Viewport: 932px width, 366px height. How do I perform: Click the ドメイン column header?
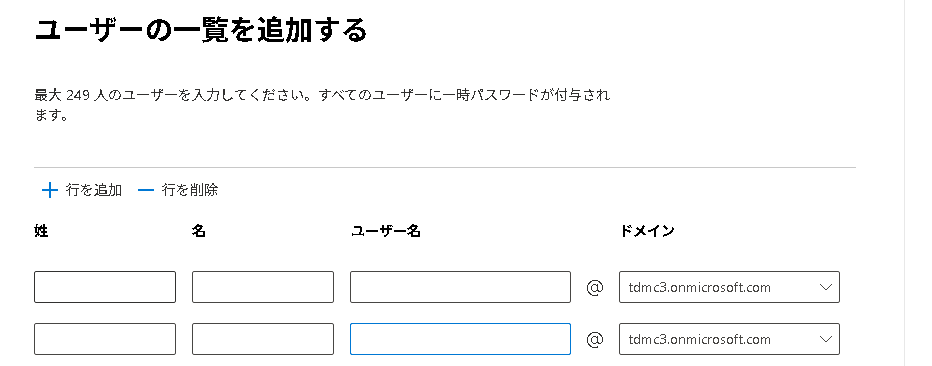click(647, 231)
